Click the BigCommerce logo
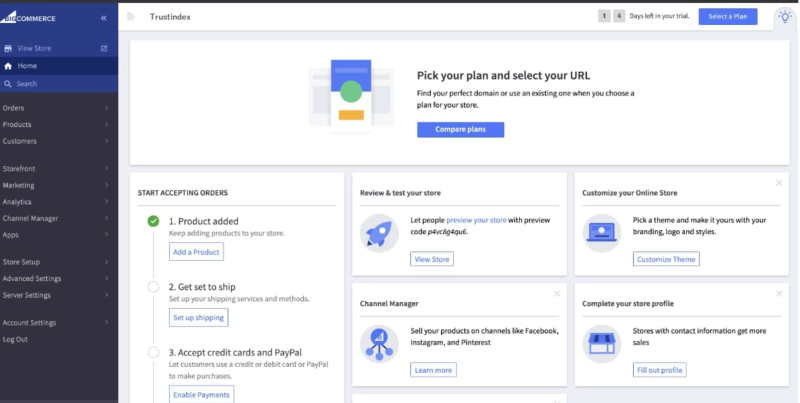Viewport: 800px width, 403px height. (x=29, y=18)
